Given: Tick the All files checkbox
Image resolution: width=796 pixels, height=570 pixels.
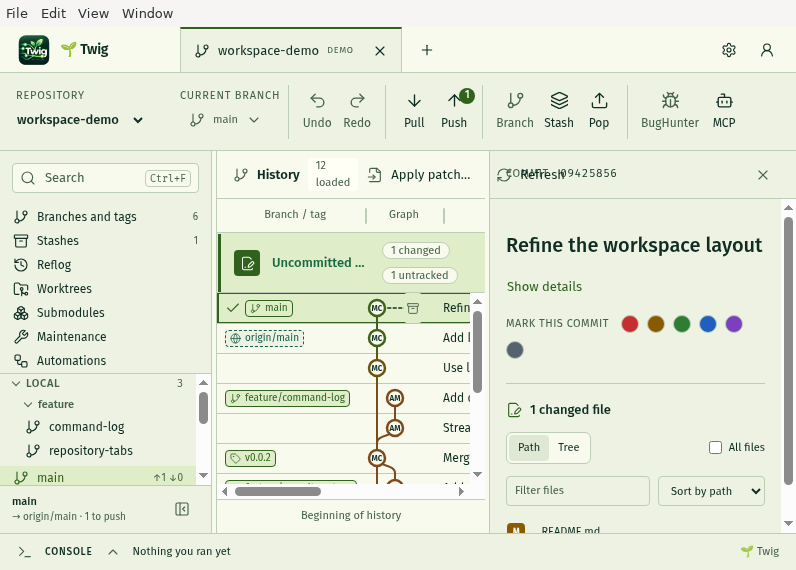Looking at the screenshot, I should (x=715, y=447).
